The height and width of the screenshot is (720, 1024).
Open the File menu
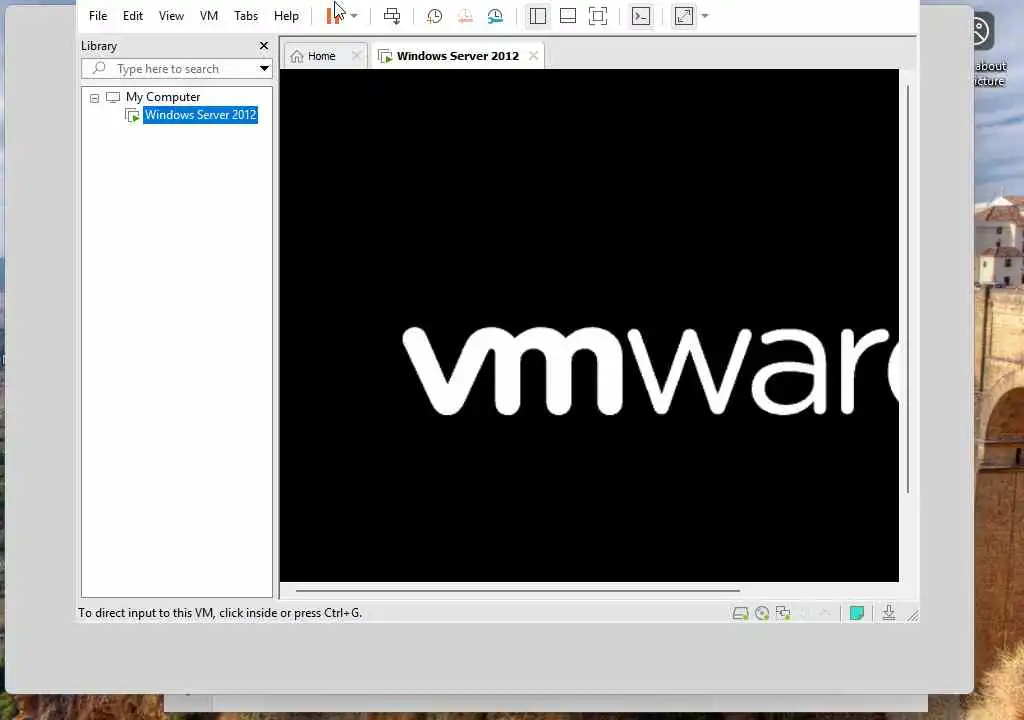click(98, 16)
